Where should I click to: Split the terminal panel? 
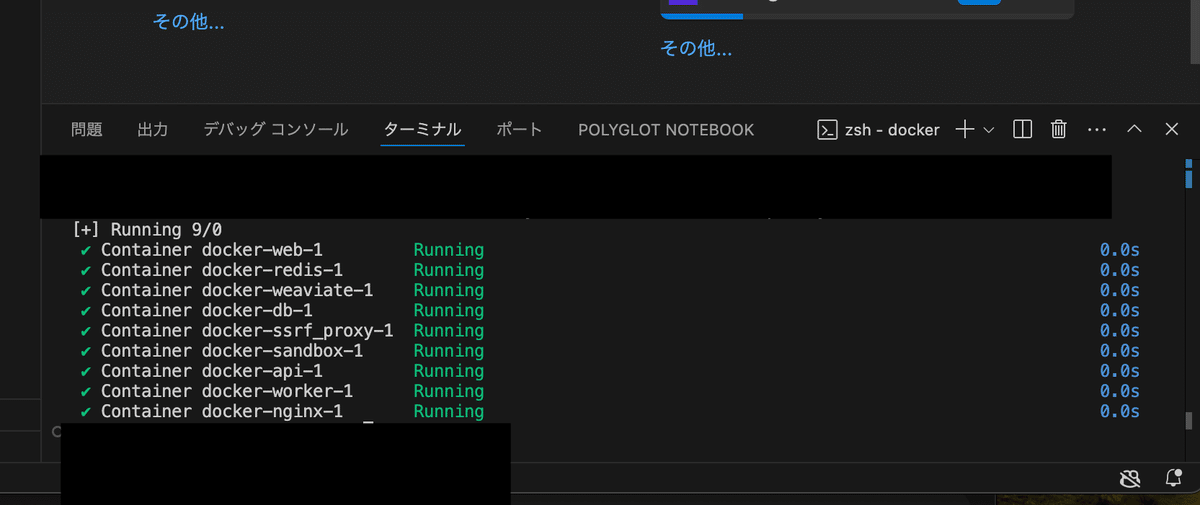[1022, 130]
